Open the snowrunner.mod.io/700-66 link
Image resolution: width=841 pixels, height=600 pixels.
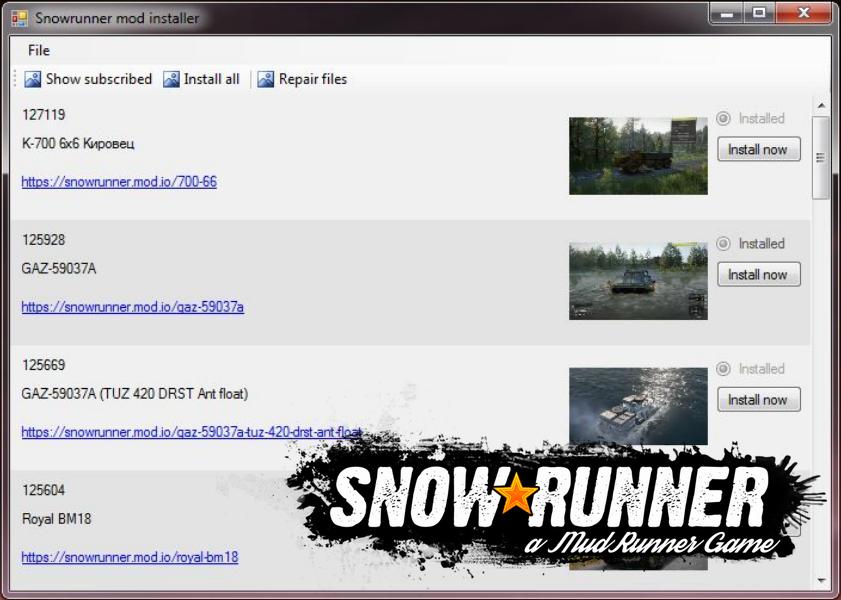119,182
